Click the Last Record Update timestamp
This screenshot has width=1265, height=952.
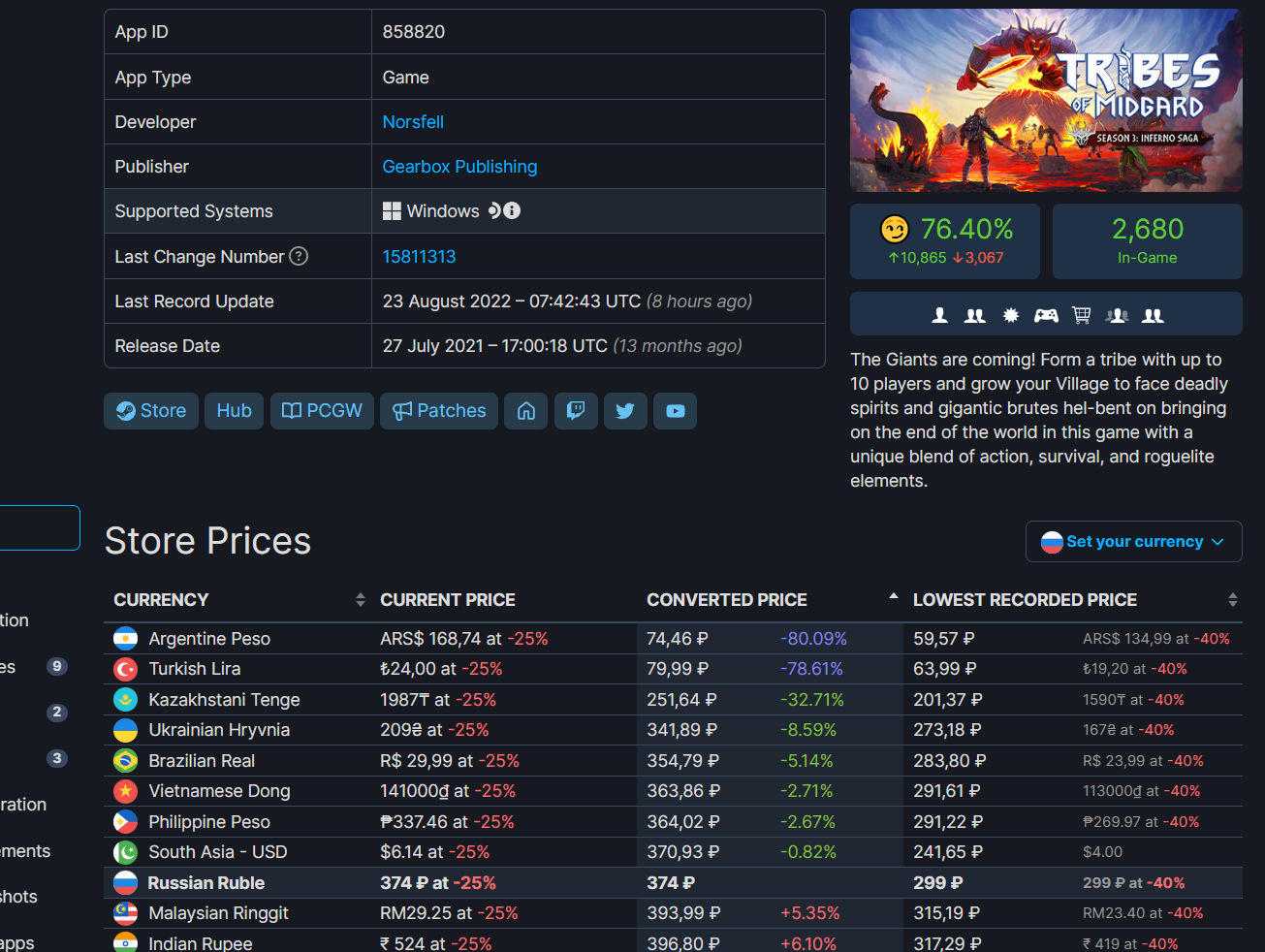coord(512,301)
